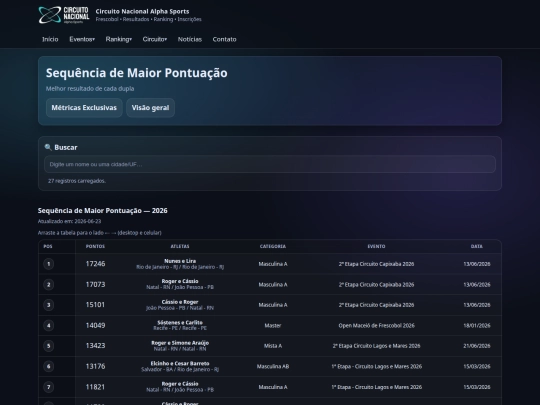Click the position 6 badge
This screenshot has height=405, width=540.
coord(49,366)
